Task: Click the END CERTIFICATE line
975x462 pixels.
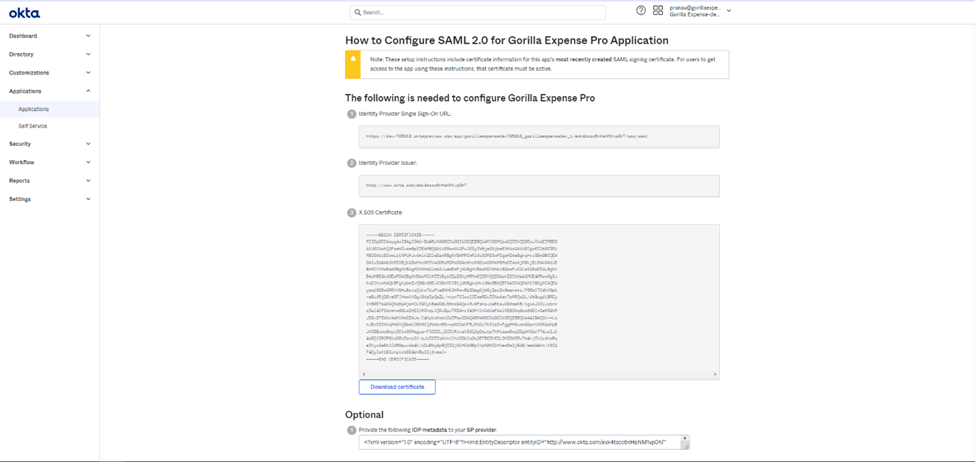Action: pos(397,359)
